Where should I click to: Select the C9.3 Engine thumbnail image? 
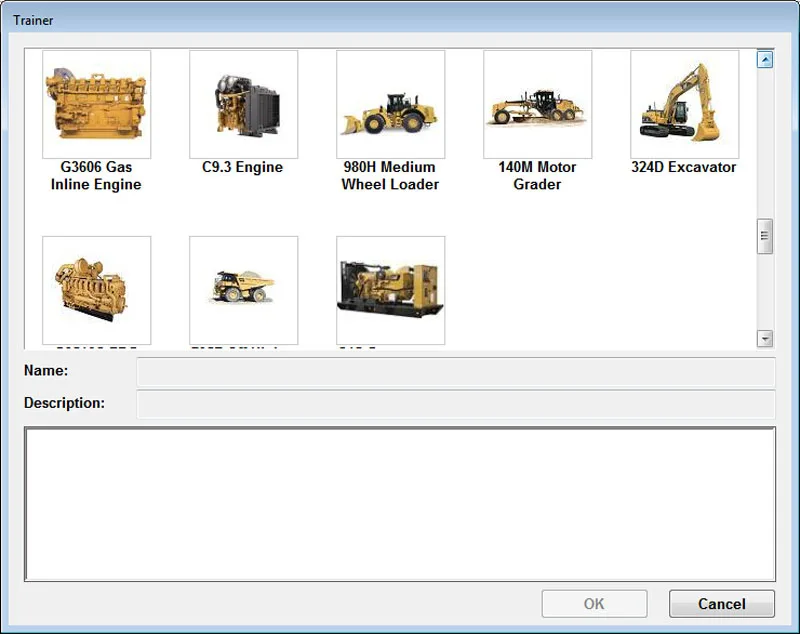click(243, 104)
